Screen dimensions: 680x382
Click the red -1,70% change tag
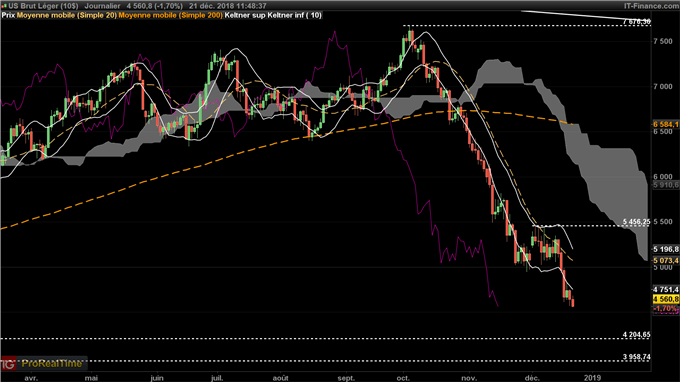click(666, 308)
